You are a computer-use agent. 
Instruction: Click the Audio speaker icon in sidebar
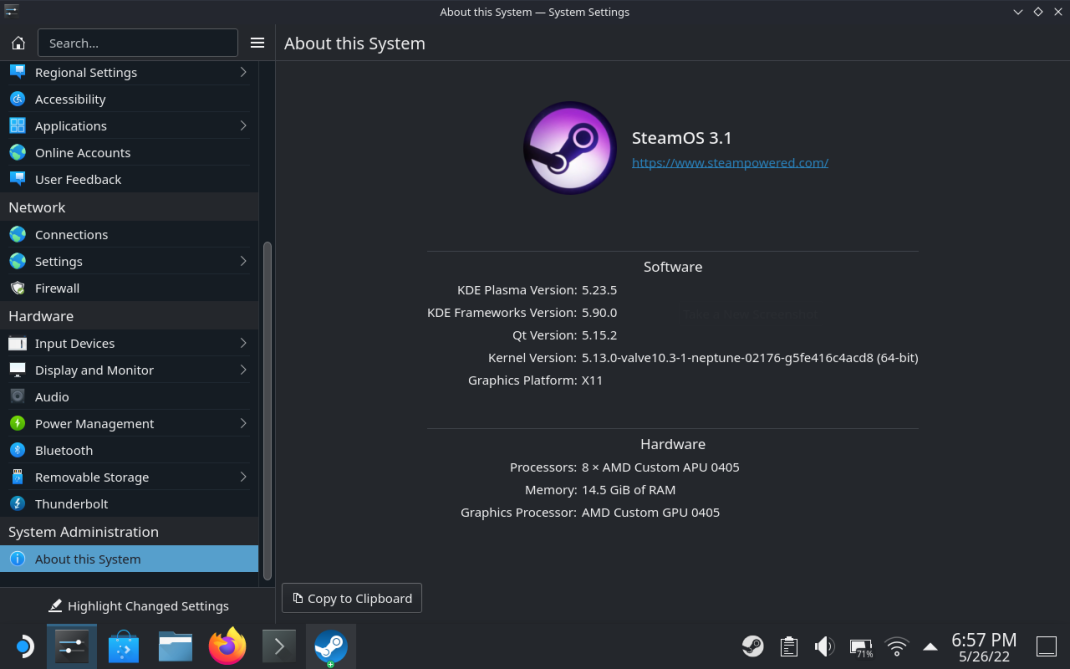tap(18, 397)
